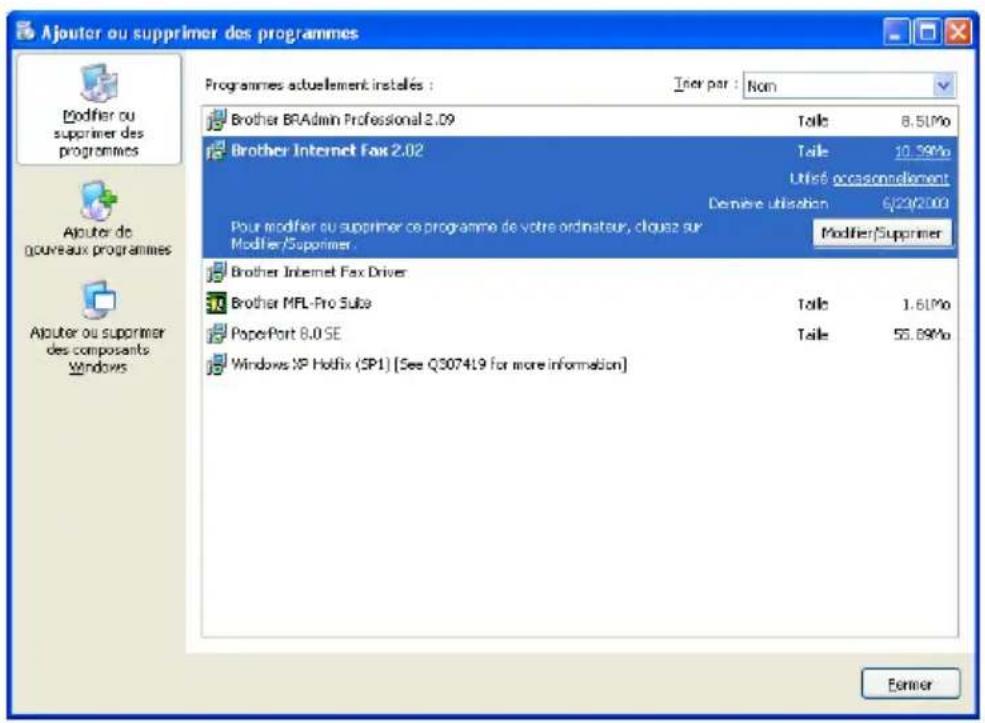The height and width of the screenshot is (723, 985).
Task: Open Ajouter ou supprimer des composants Windows icon
Action: (99, 300)
